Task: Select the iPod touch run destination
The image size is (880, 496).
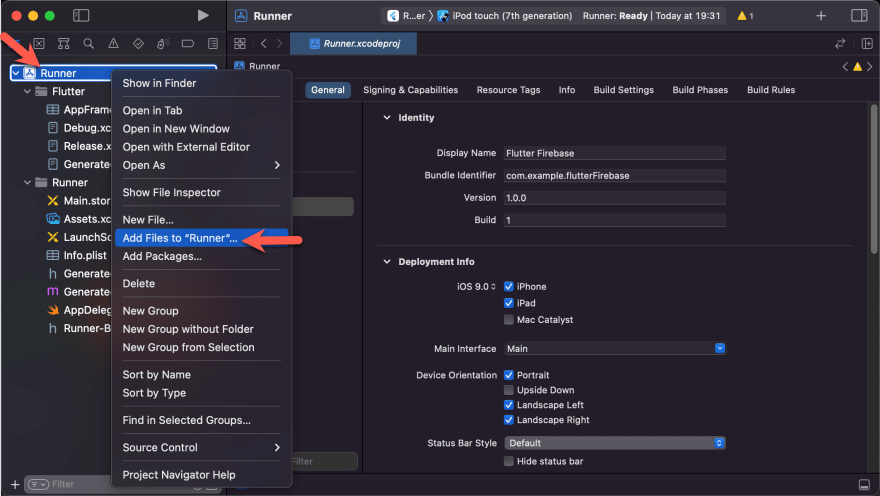Action: coord(505,16)
